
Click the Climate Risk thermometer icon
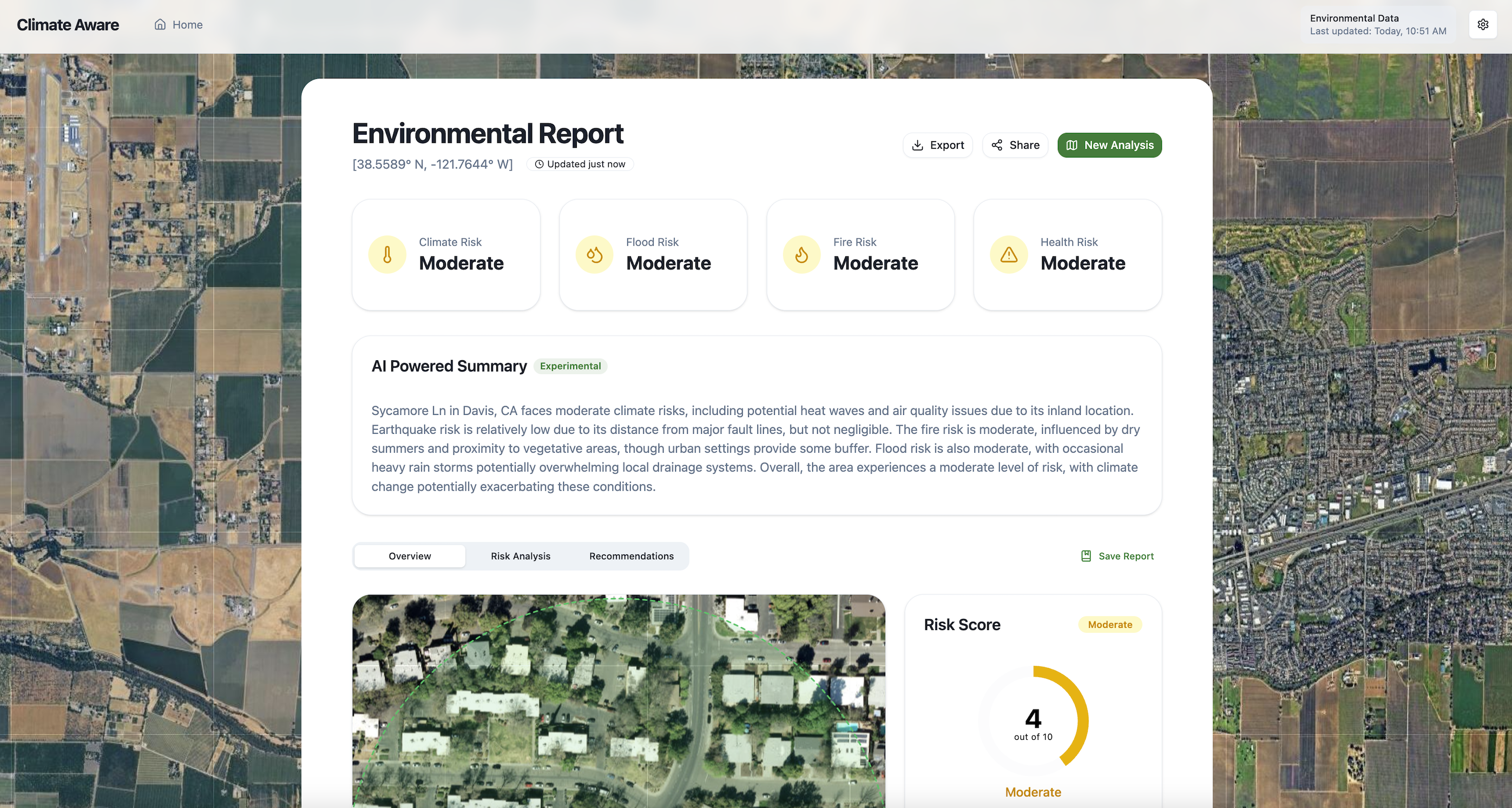pos(387,255)
